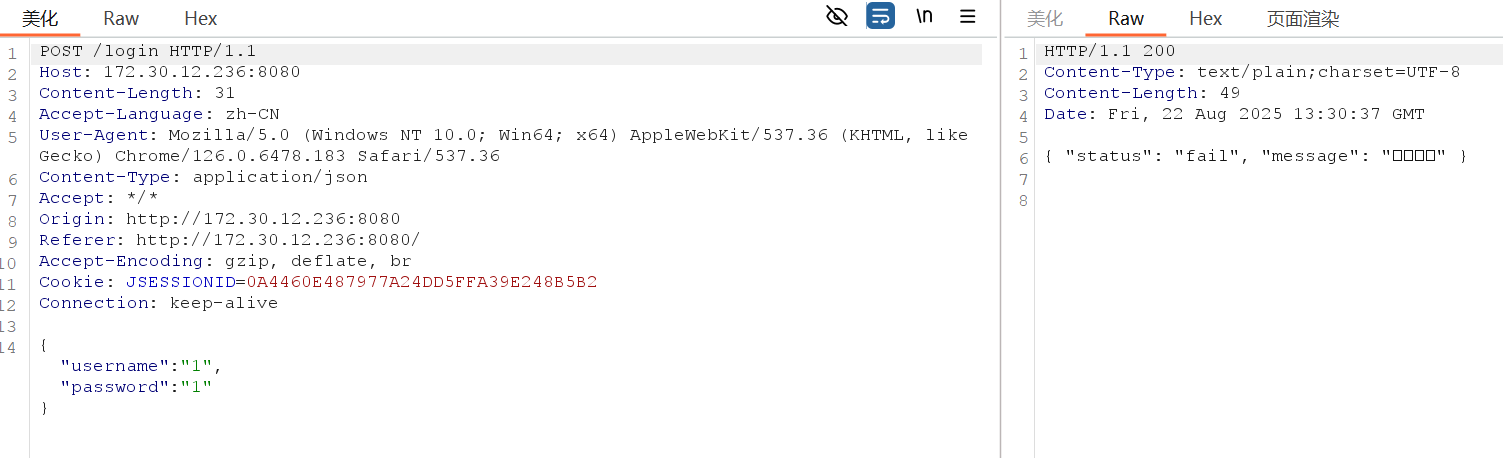This screenshot has width=1503, height=458.
Task: Open the response Hex tab
Action: click(x=1206, y=18)
